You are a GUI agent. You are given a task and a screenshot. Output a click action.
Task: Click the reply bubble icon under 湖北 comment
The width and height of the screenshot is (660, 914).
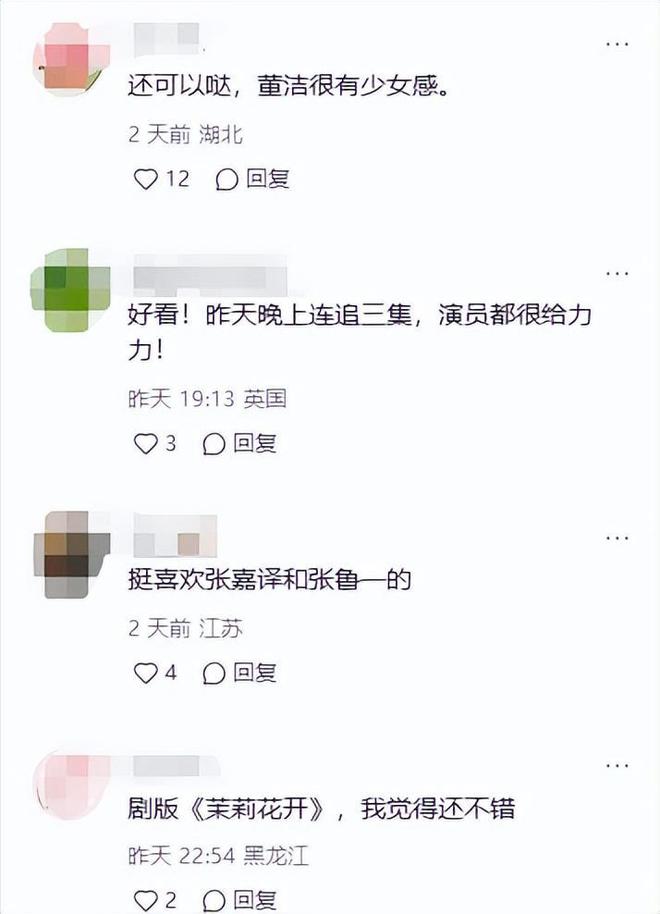click(227, 180)
